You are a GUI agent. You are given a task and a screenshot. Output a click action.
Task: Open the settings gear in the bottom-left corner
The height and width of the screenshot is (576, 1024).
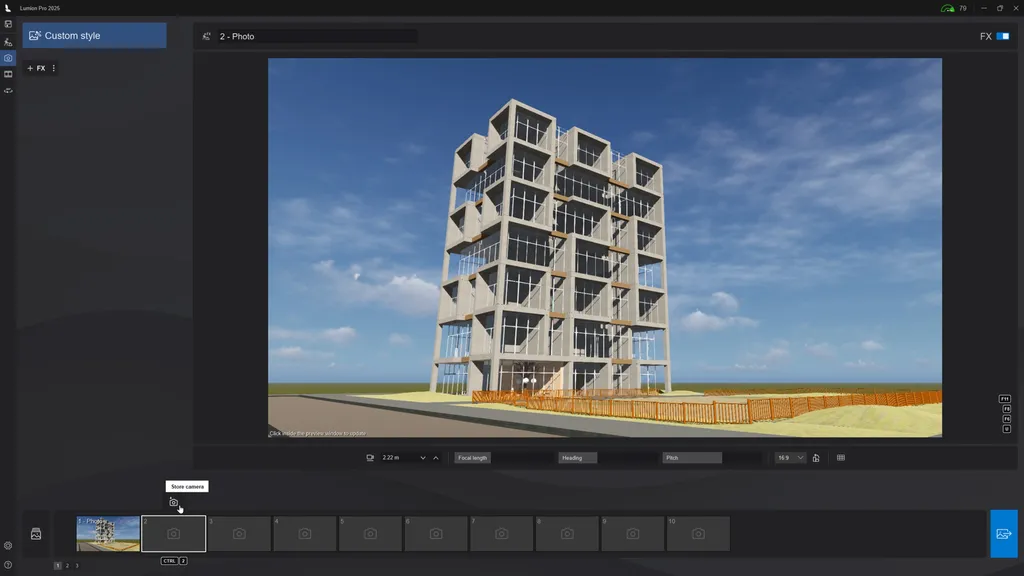click(x=8, y=546)
